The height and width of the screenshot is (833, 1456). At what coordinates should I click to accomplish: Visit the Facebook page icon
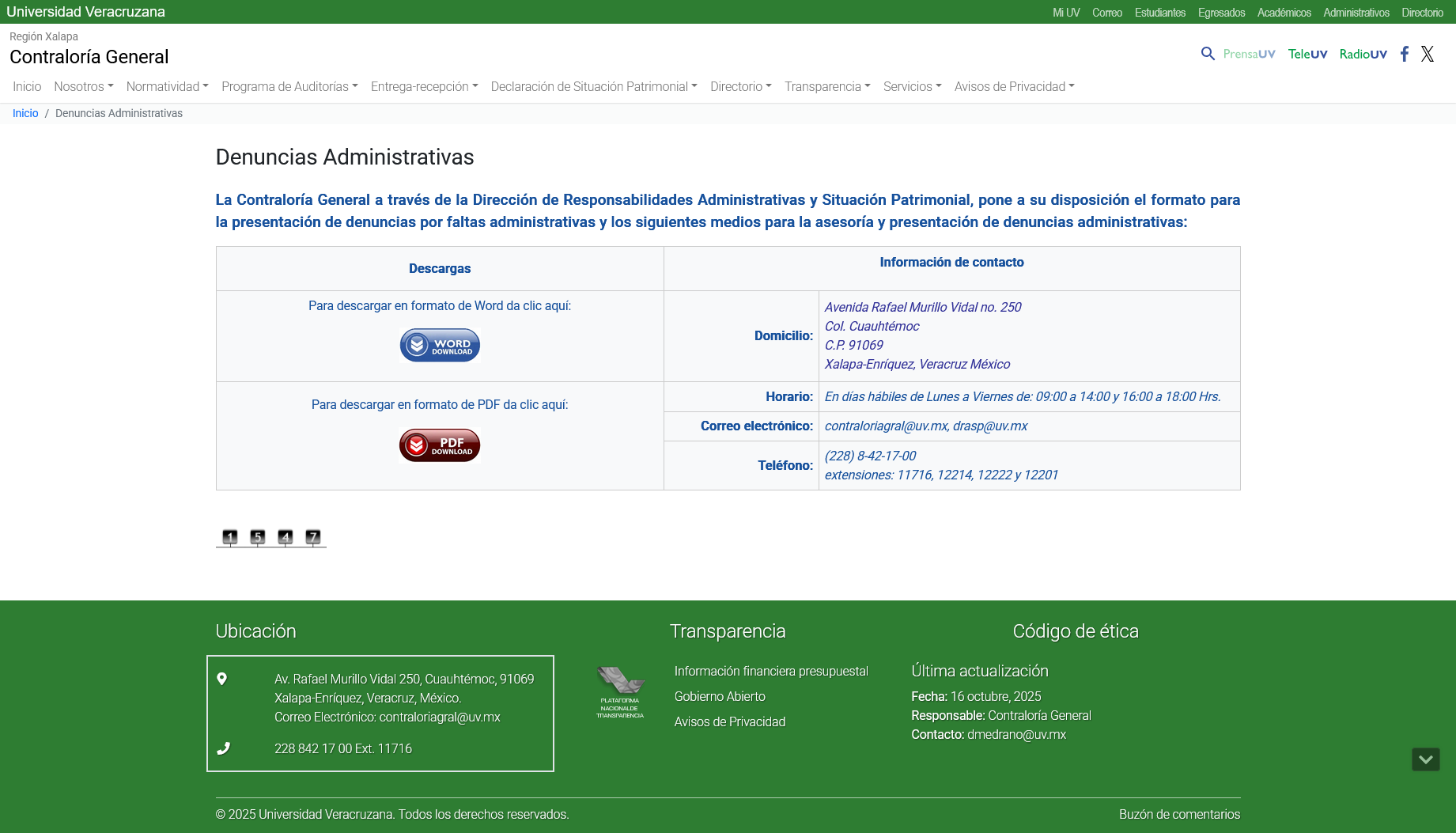click(1405, 54)
